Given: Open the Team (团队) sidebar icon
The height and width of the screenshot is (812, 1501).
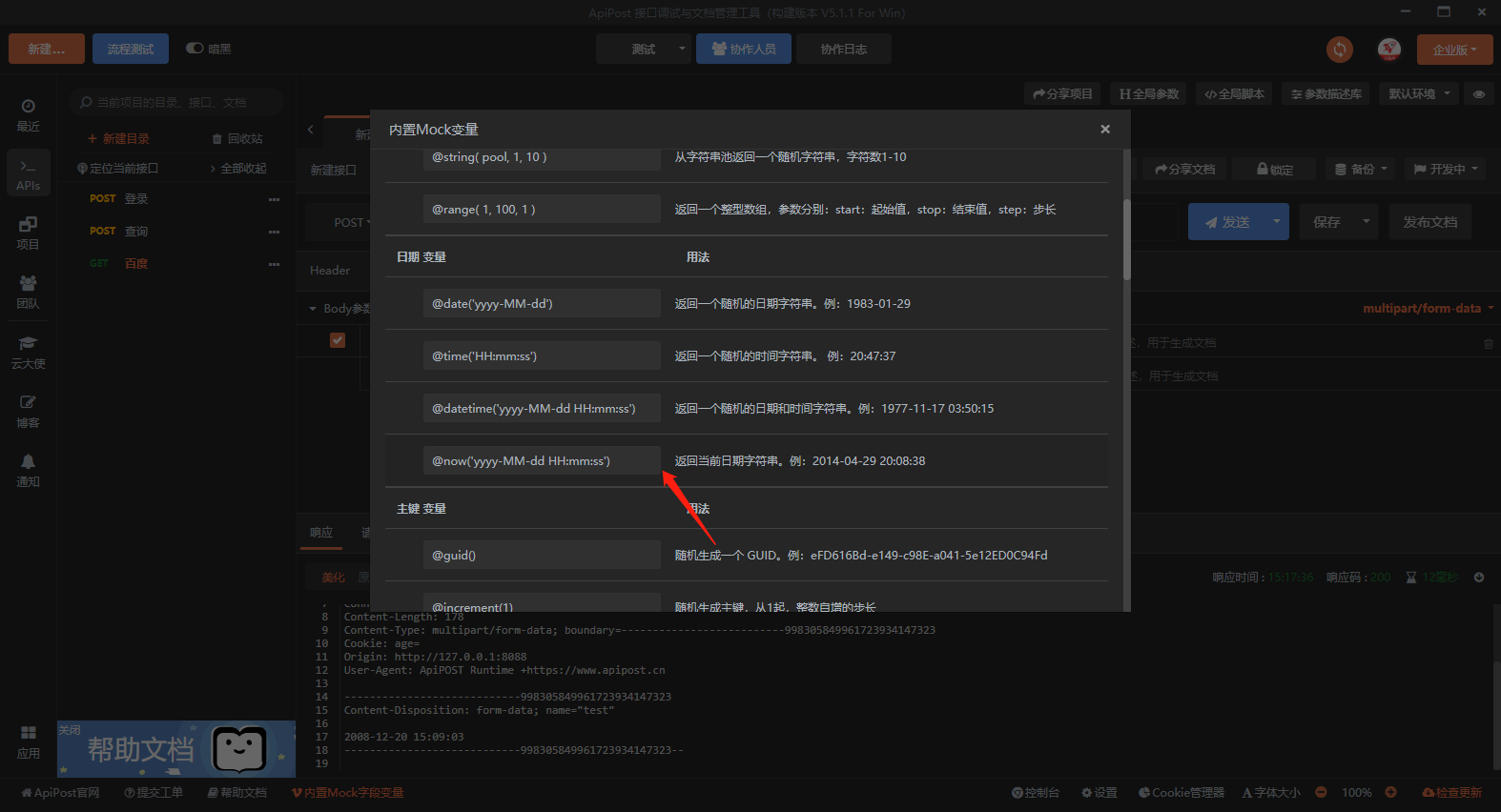Looking at the screenshot, I should click(x=28, y=292).
